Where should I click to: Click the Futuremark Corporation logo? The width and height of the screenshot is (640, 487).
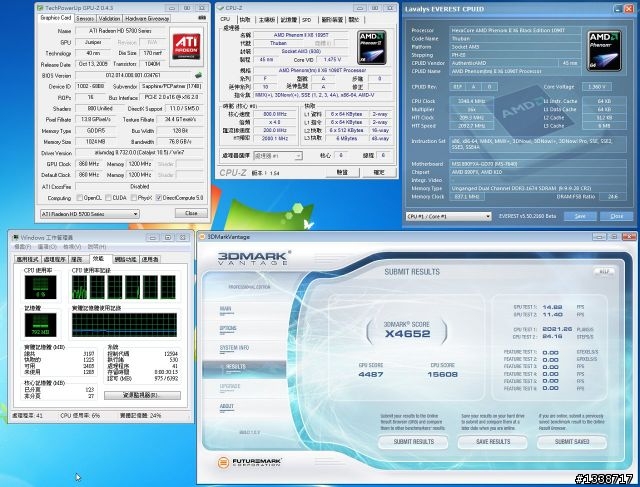coord(249,462)
